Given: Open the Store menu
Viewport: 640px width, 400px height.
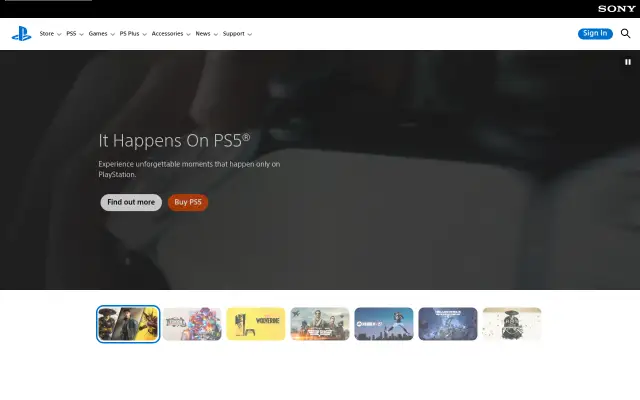Looking at the screenshot, I should pos(50,34).
